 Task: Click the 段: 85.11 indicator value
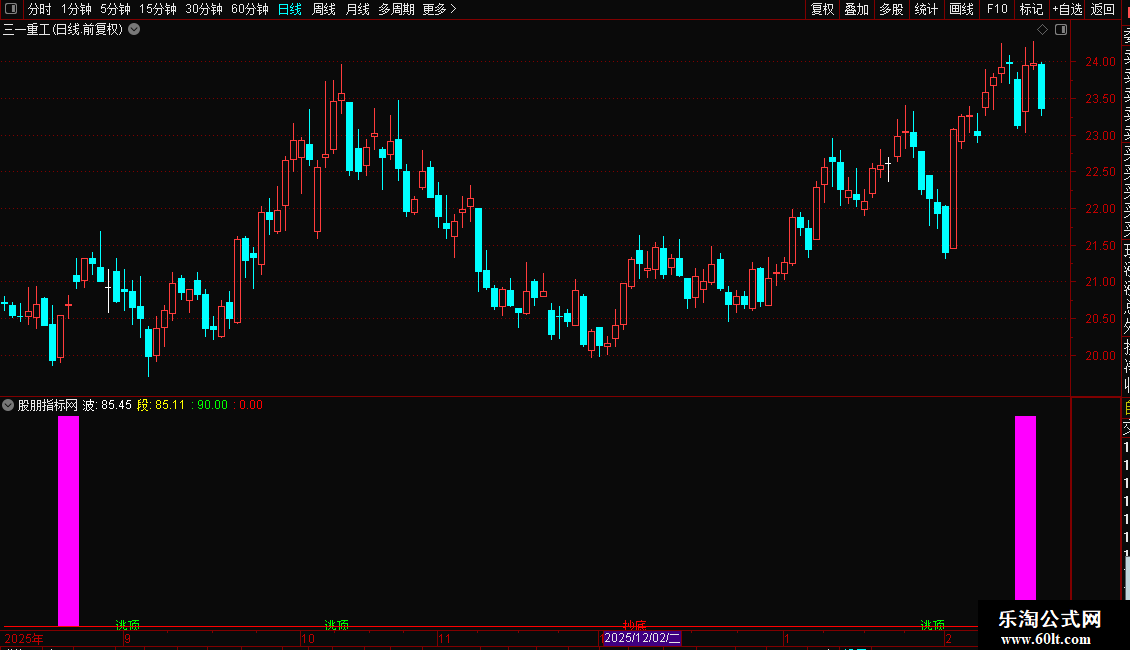coord(161,405)
